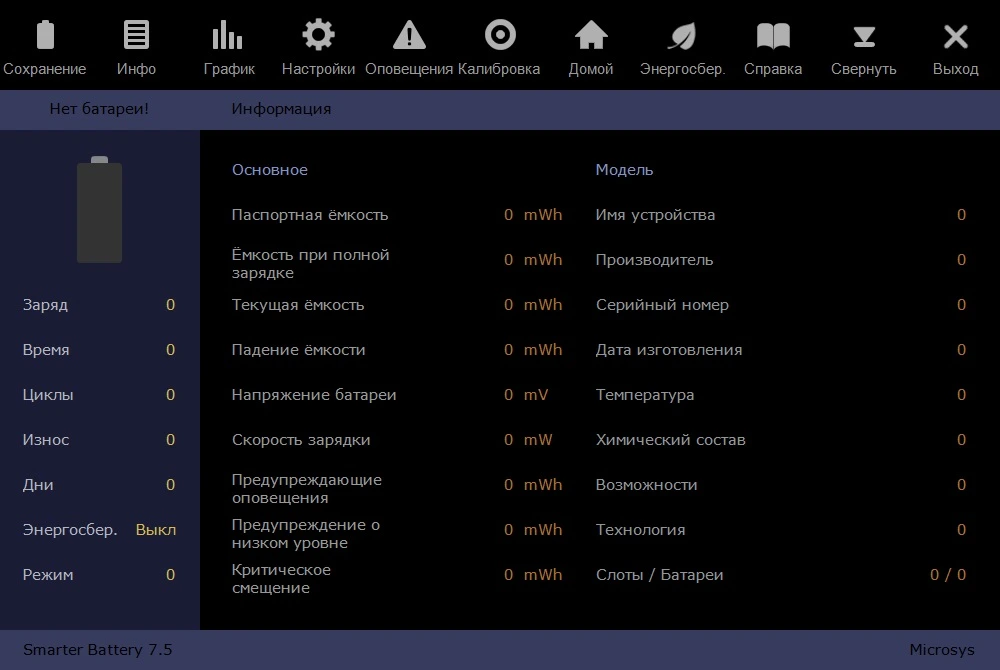
Task: Open Калибровка target icon
Action: 500,34
